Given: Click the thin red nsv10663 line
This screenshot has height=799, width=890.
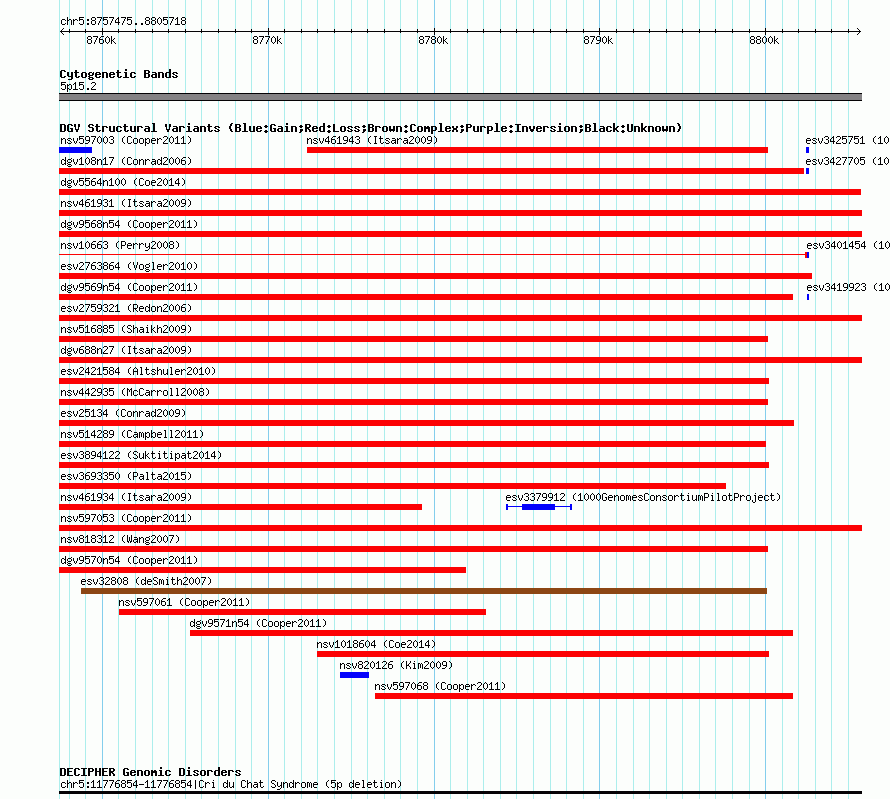Looking at the screenshot, I should (x=433, y=255).
